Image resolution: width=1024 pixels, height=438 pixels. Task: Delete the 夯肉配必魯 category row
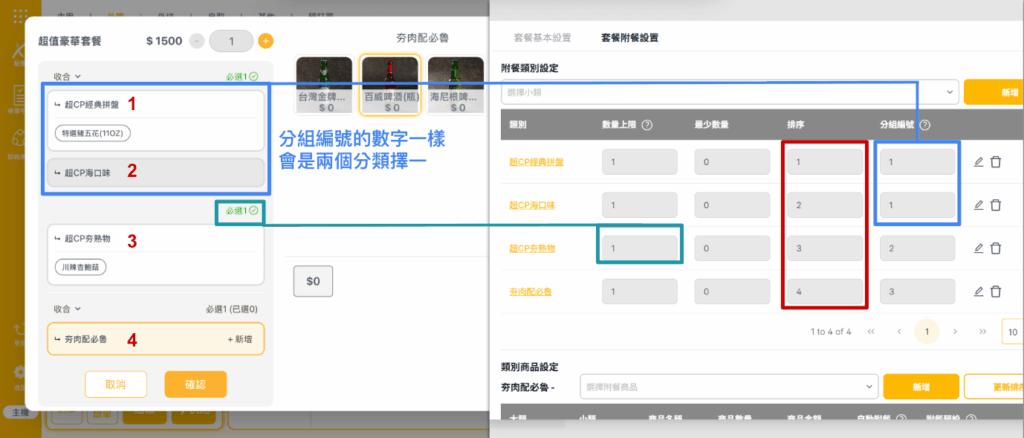click(995, 291)
